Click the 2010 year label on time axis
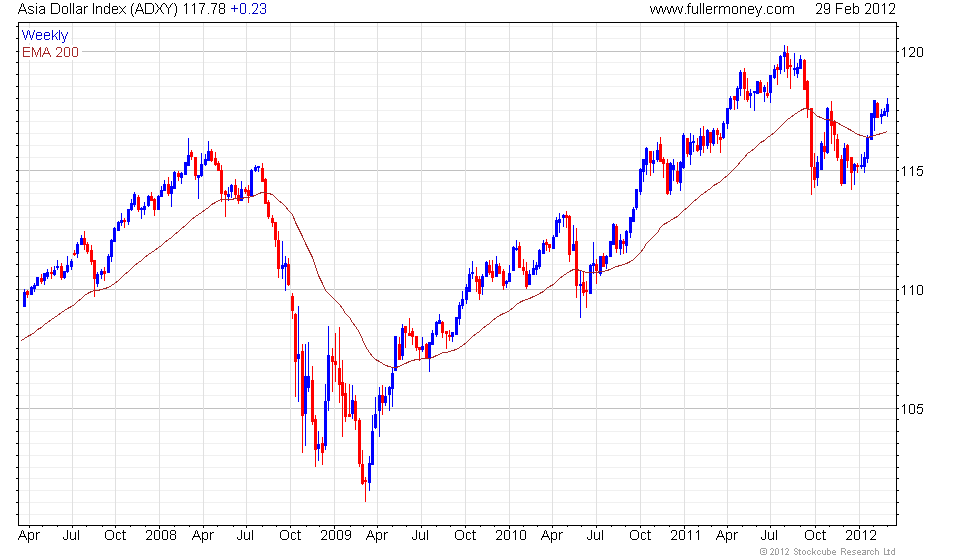980x560 pixels. [x=511, y=536]
